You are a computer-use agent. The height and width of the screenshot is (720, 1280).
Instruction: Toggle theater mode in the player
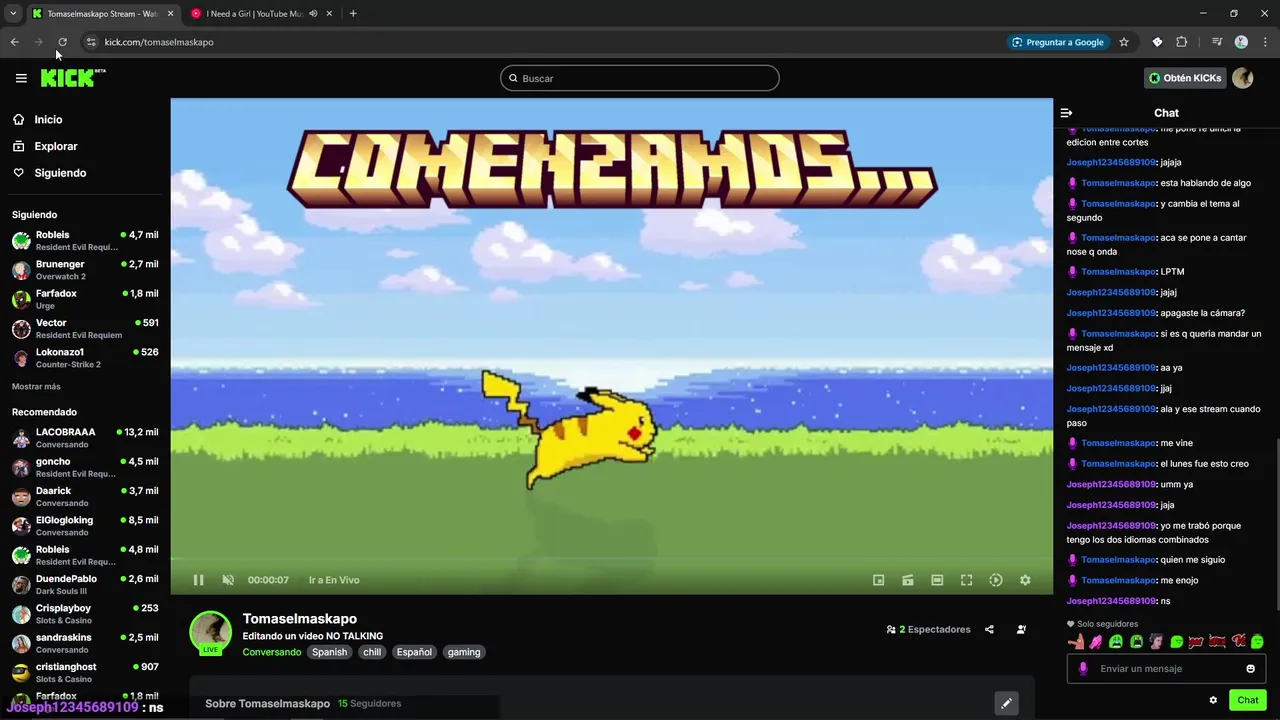(x=937, y=580)
